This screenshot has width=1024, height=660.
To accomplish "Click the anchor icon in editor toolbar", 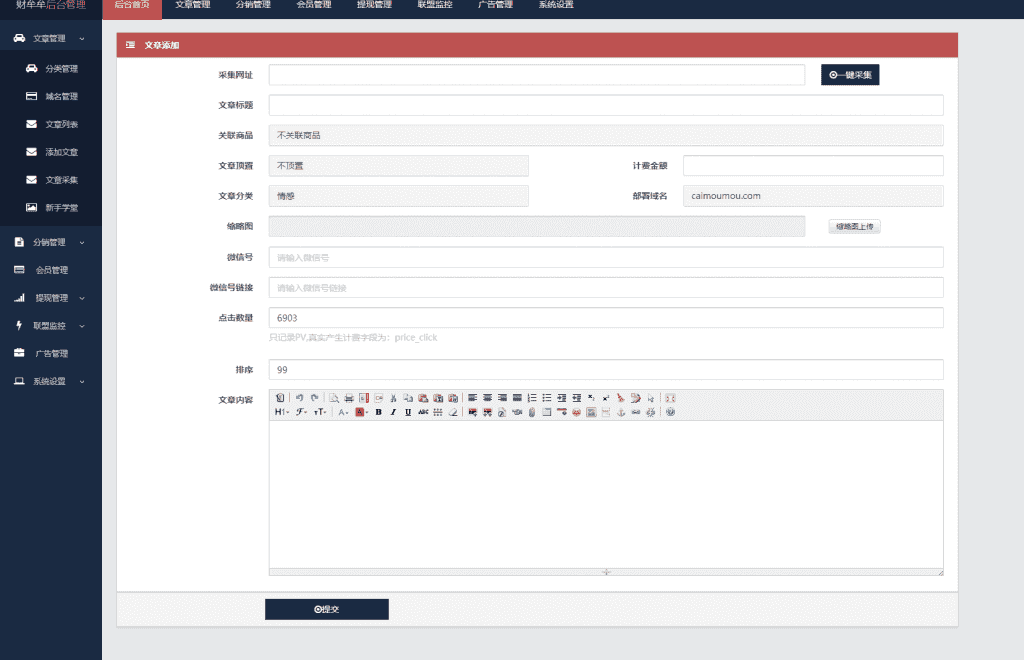I will point(620,412).
